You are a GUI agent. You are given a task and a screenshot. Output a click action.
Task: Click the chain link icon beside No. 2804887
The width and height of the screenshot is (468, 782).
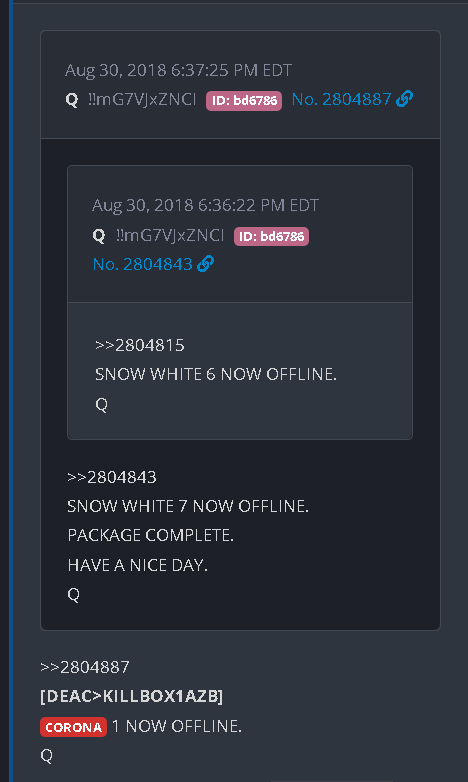(404, 99)
